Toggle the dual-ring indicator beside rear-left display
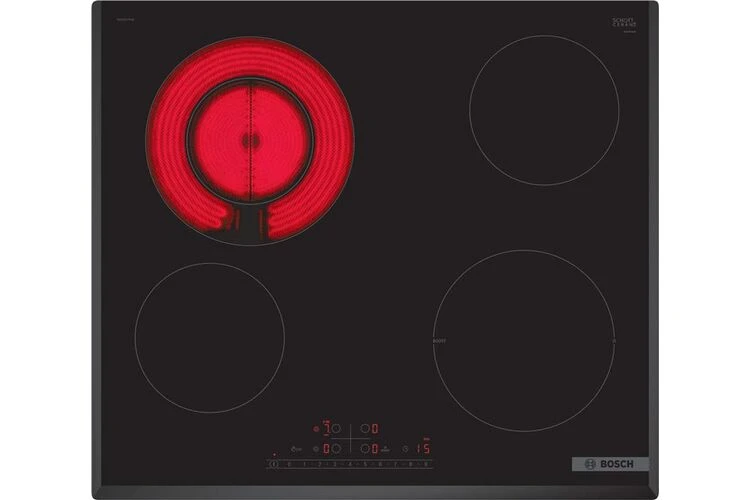 click(x=315, y=429)
